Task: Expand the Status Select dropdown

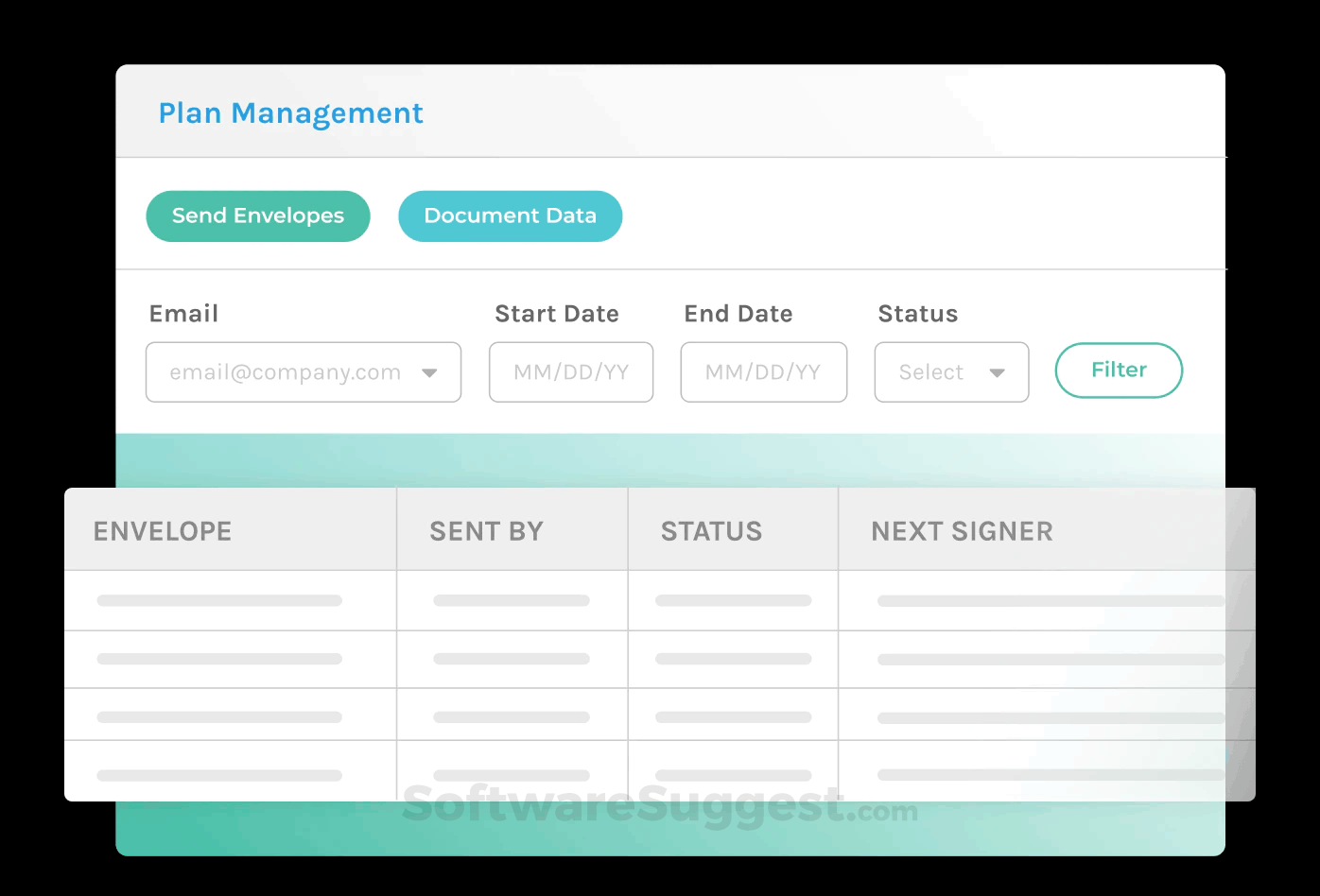Action: tap(950, 372)
